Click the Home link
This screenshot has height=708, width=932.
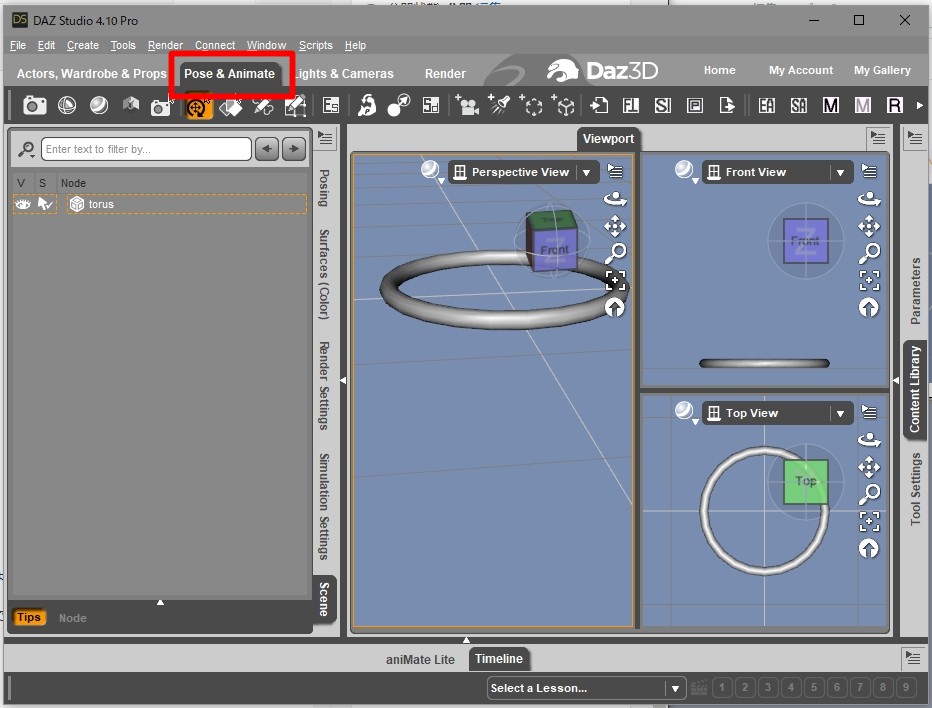(720, 70)
